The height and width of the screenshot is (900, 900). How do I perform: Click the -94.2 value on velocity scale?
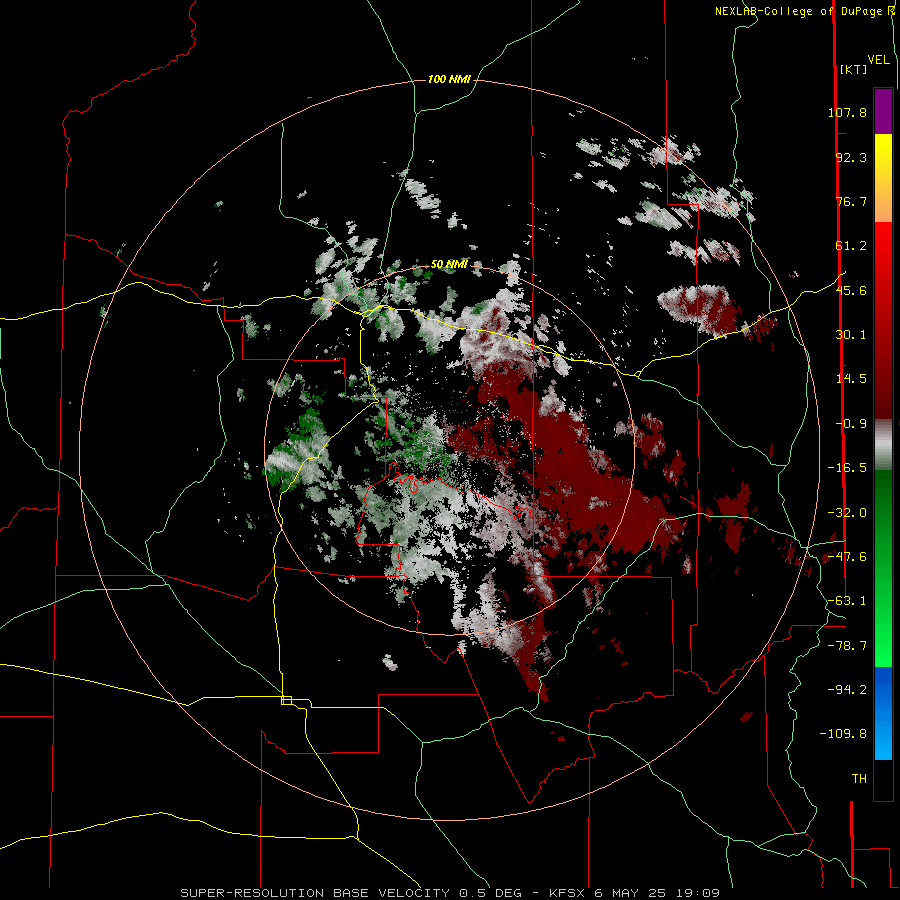pos(847,689)
